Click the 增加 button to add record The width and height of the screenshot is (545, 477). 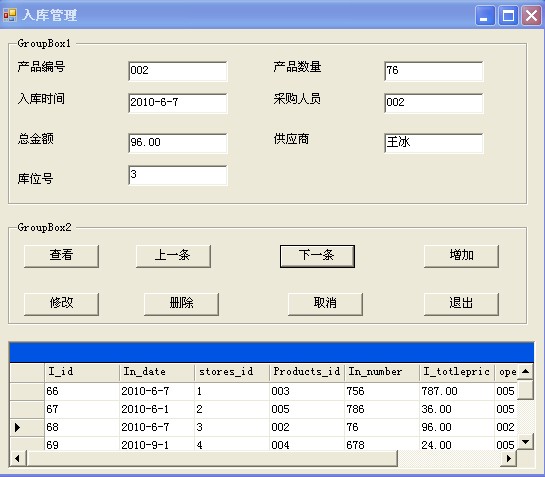[x=461, y=256]
